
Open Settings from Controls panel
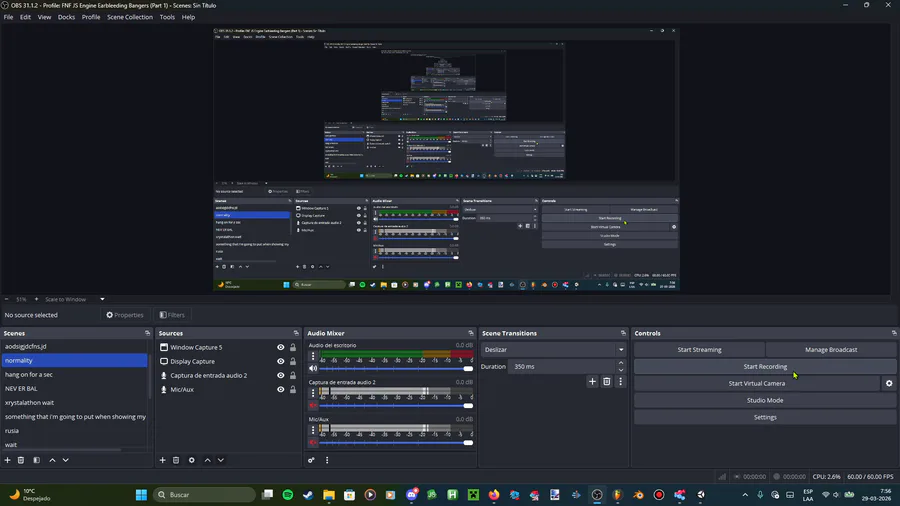(765, 417)
